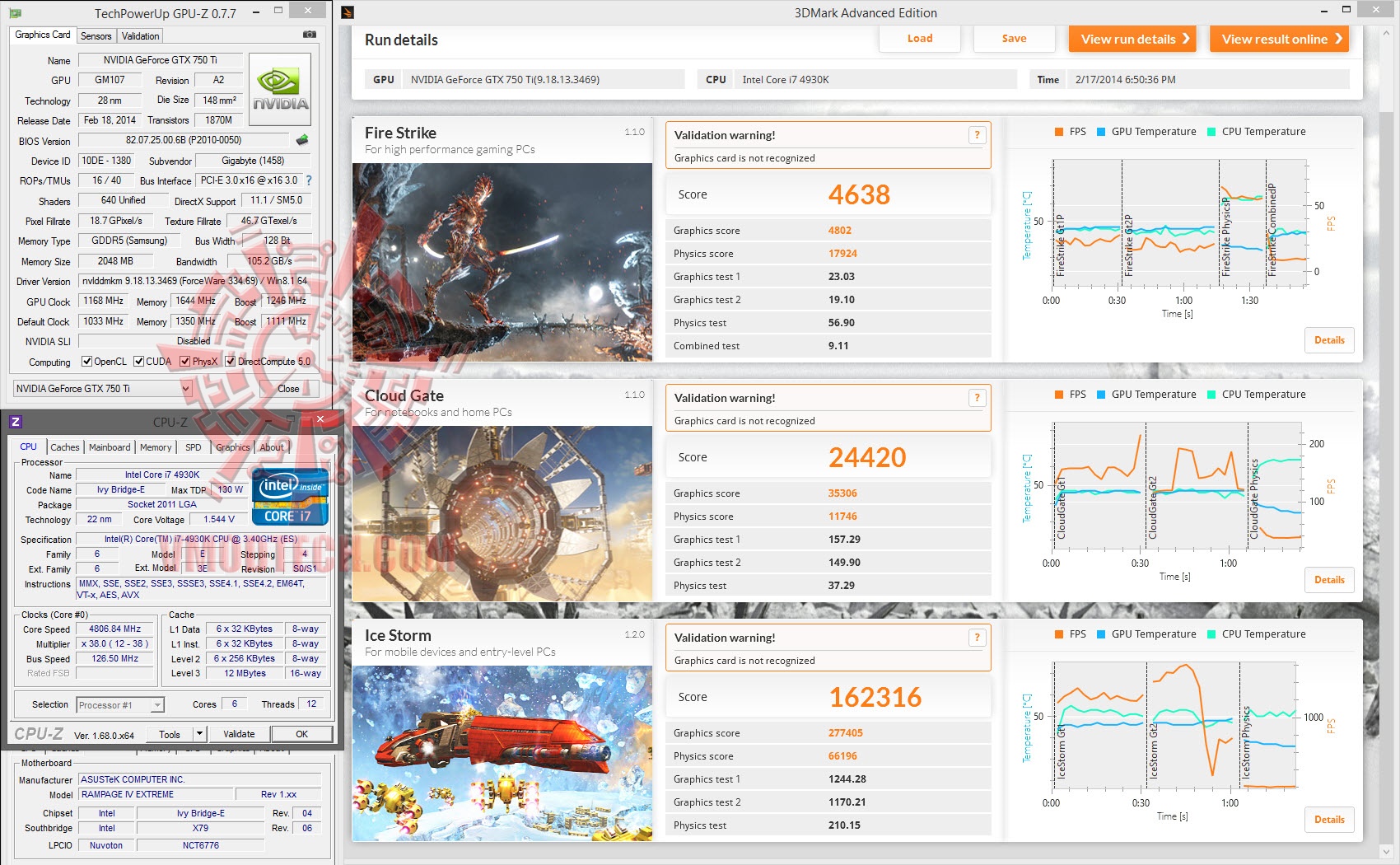The height and width of the screenshot is (865, 1400).
Task: Click the RAMPAGE IV EXTREME model field
Action: click(156, 794)
